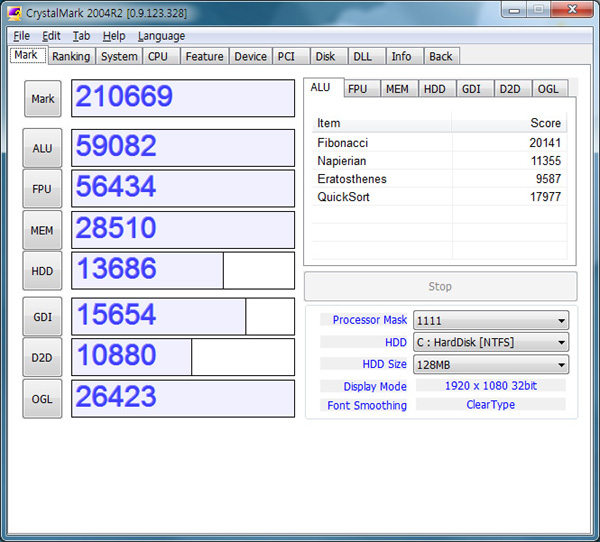Select the Napierian row

coord(440,161)
